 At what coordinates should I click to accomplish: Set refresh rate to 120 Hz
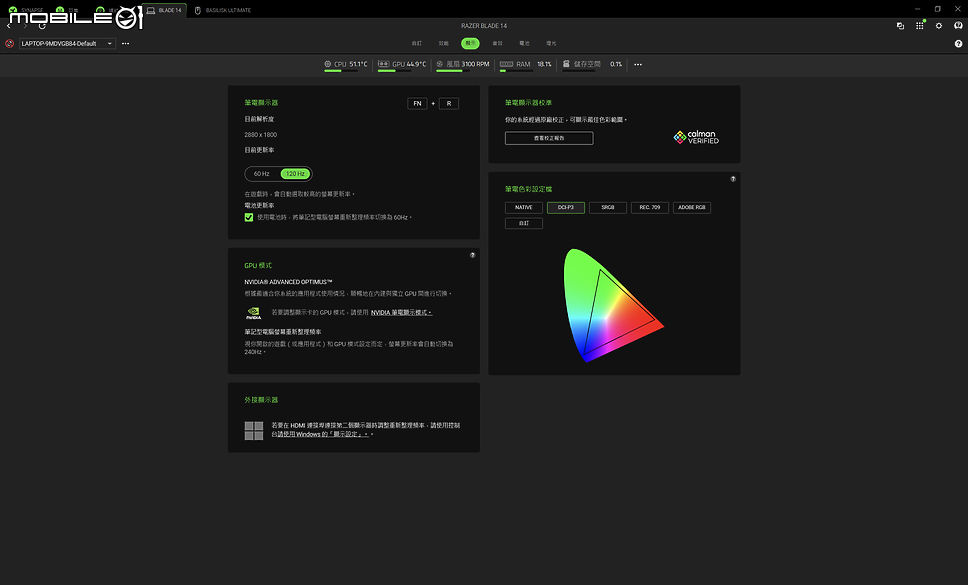pos(296,174)
